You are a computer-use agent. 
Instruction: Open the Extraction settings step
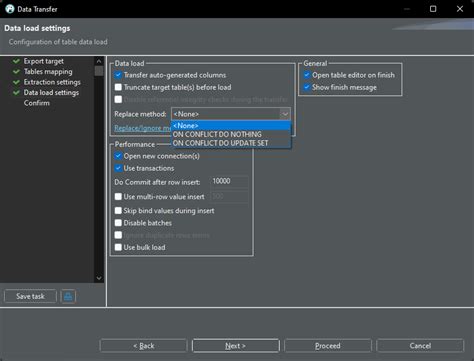[x=52, y=82]
